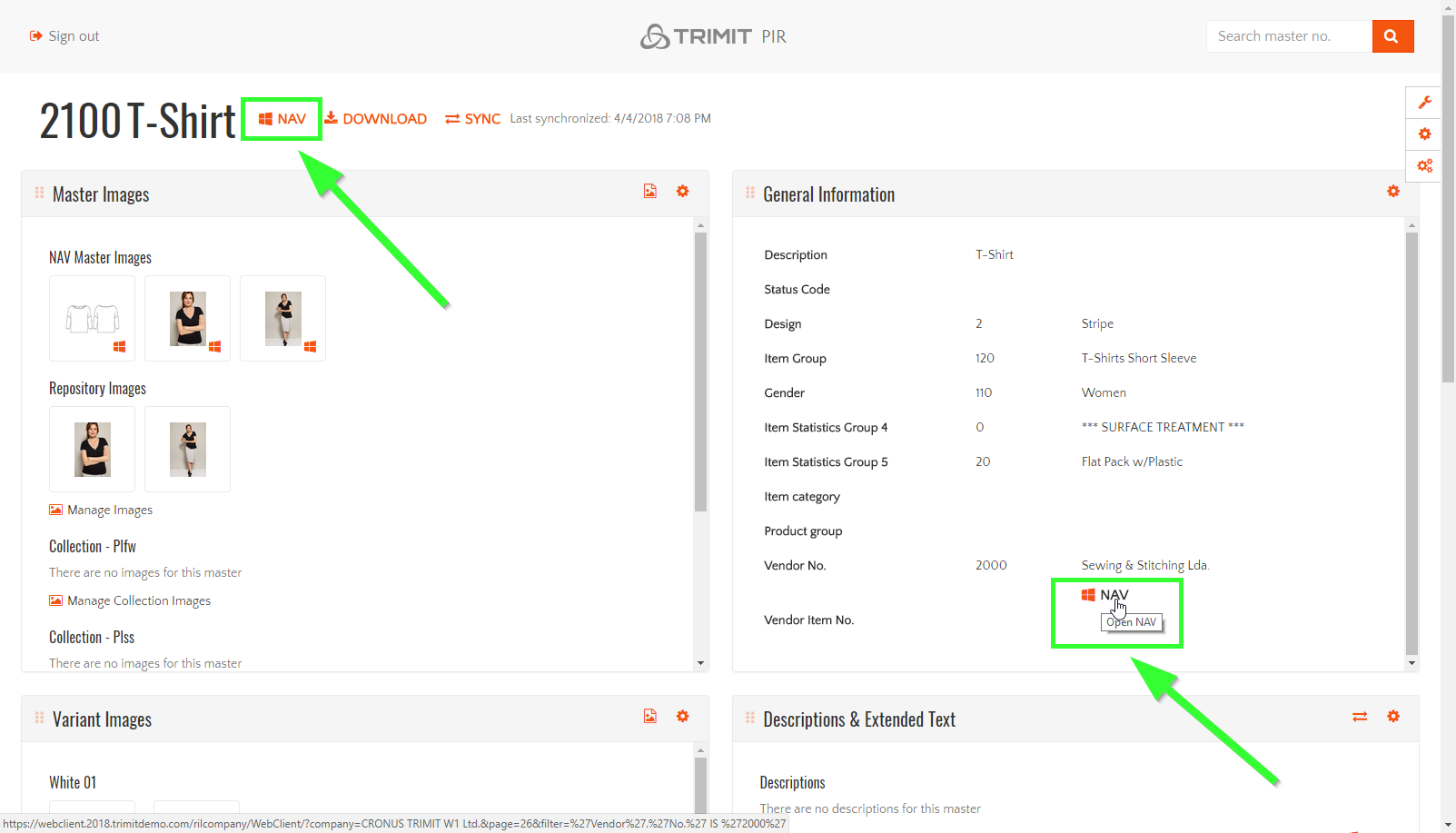Select the second NAV master image thumbnail
The width and height of the screenshot is (1456, 833).
(188, 319)
